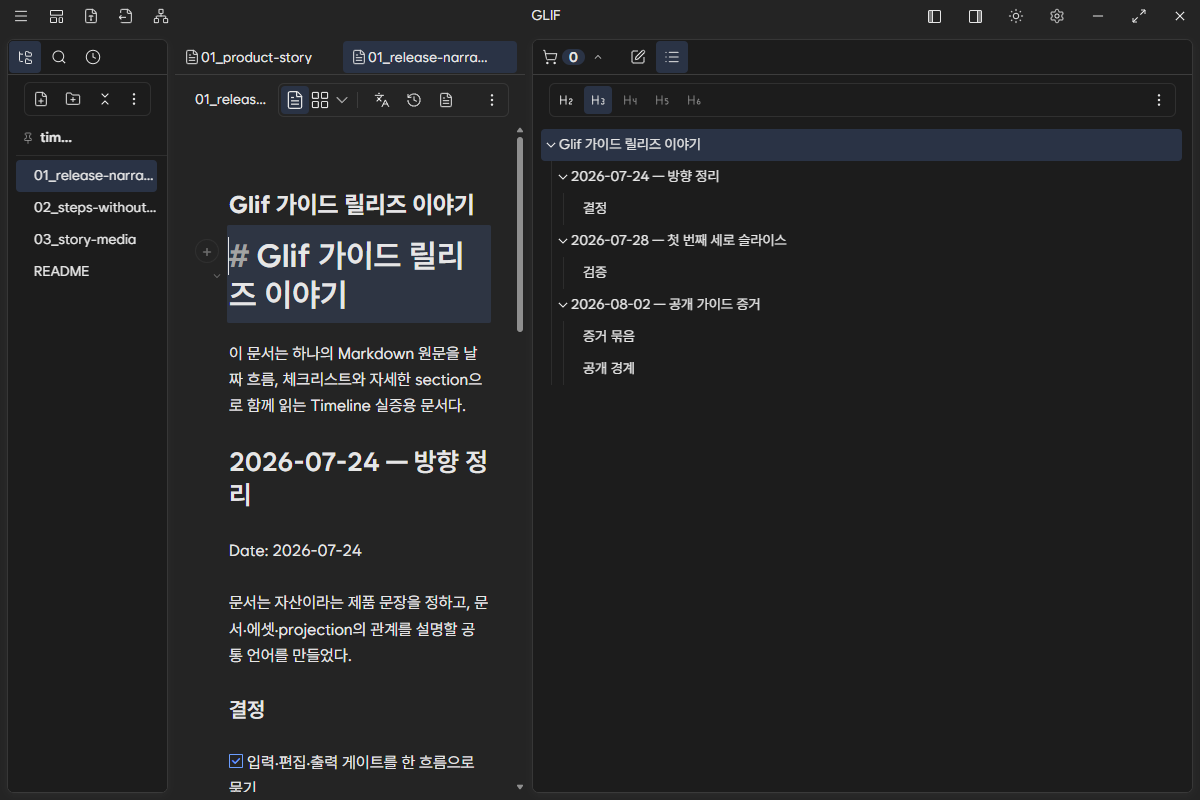Click the small chevron under the add-block button

click(216, 275)
